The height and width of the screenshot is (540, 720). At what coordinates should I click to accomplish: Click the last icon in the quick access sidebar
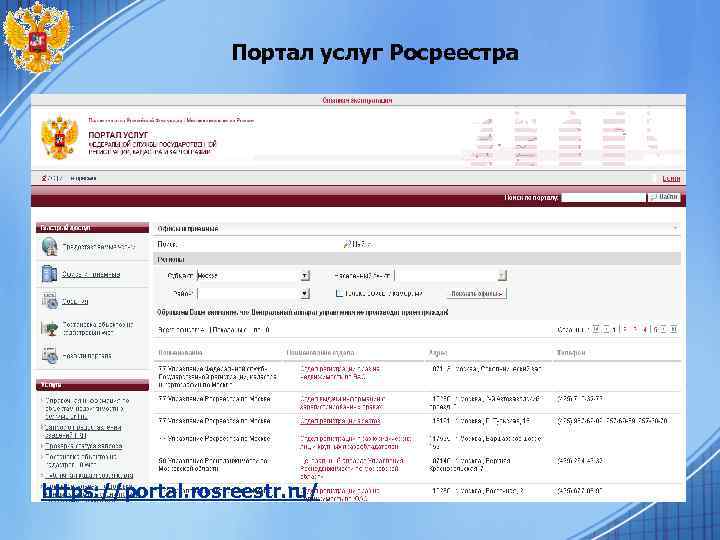point(49,355)
